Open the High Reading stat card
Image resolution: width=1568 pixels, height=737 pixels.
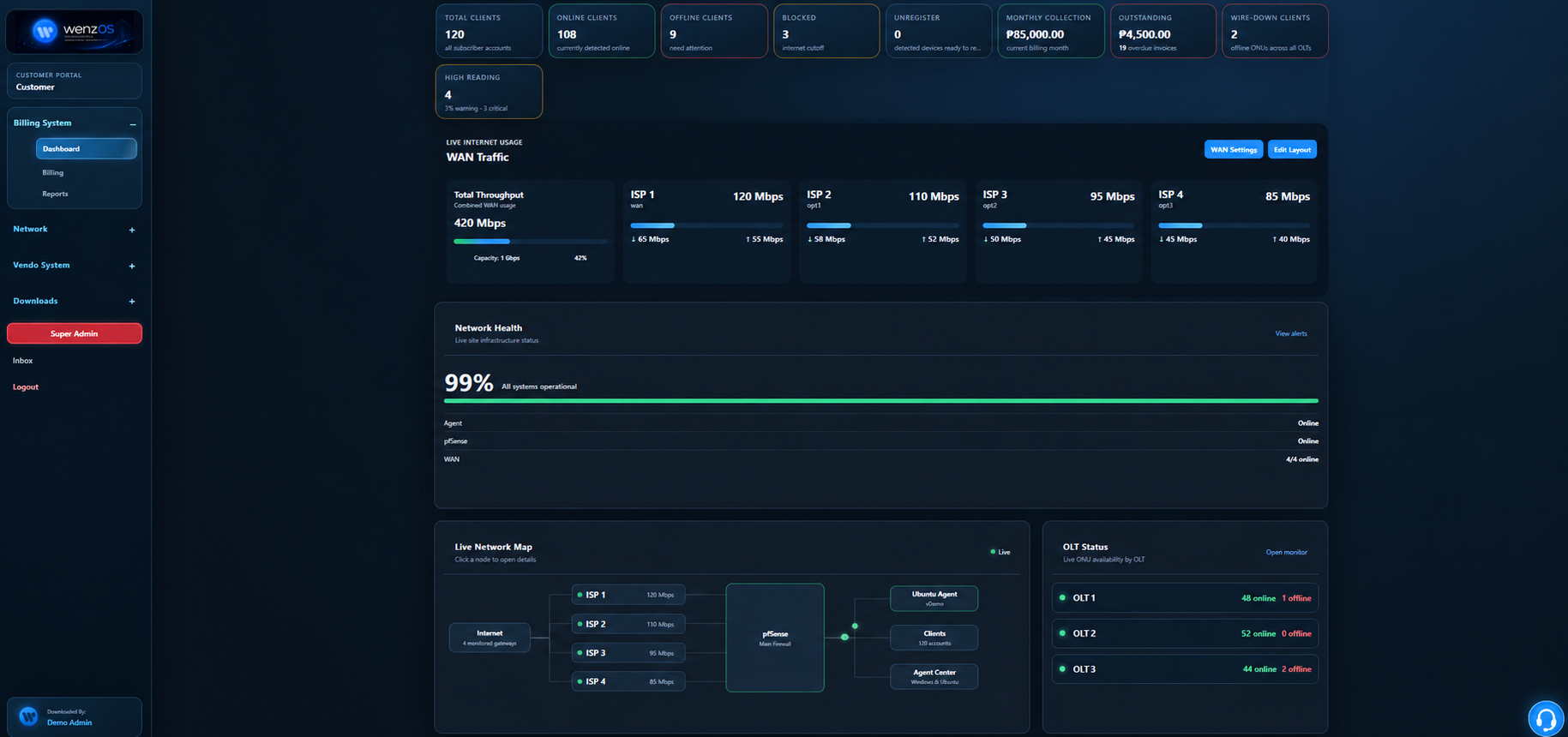click(490, 92)
